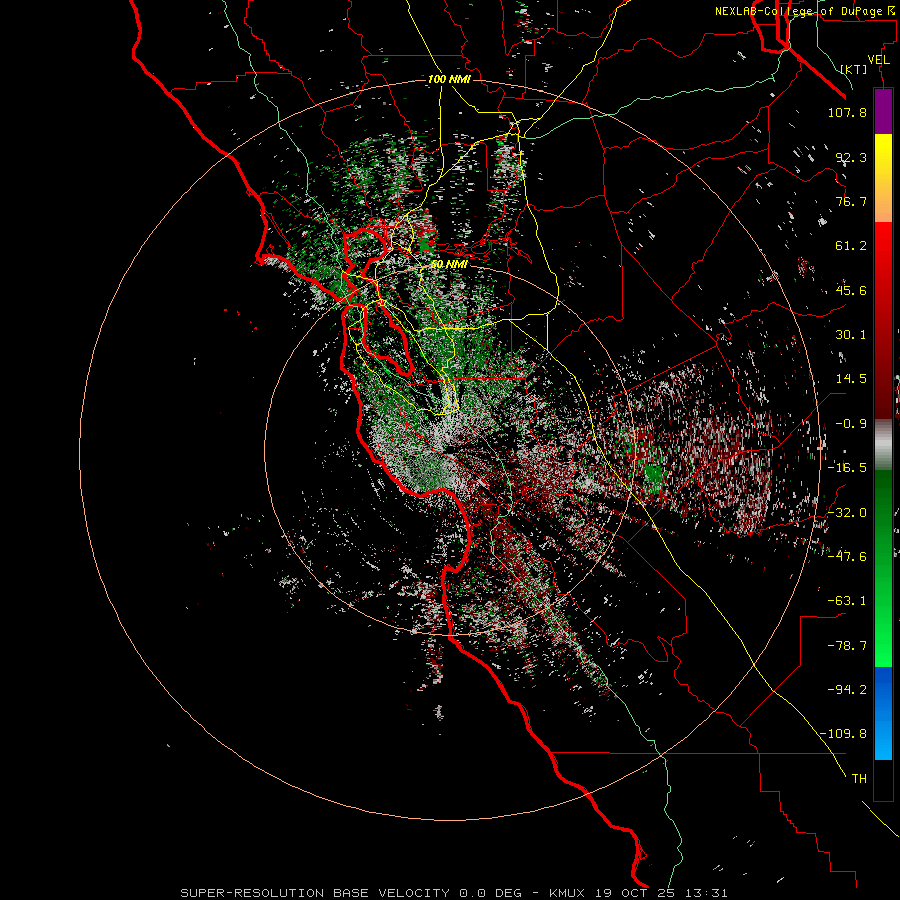The height and width of the screenshot is (900, 900).
Task: Click the VEL legend title
Action: 878,60
